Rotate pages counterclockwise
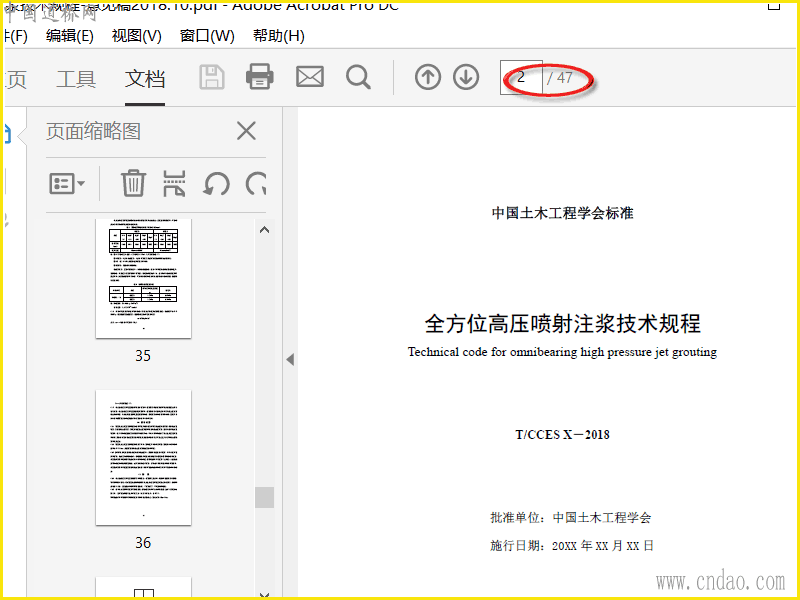This screenshot has width=800, height=600. tap(216, 184)
